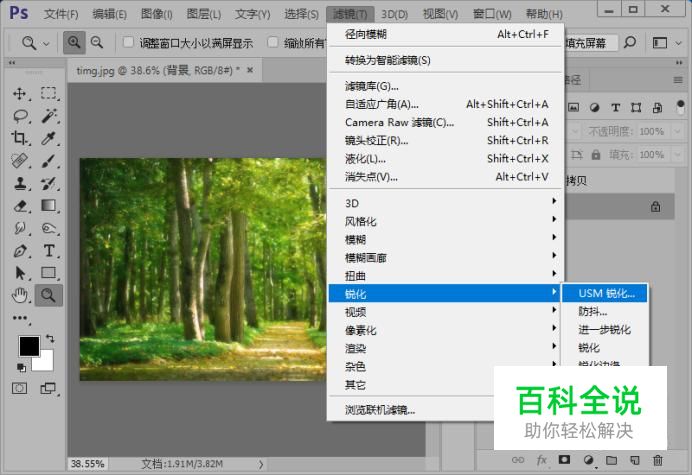This screenshot has height=475, width=692.
Task: Expand the Stylize submenu
Action: click(x=446, y=221)
